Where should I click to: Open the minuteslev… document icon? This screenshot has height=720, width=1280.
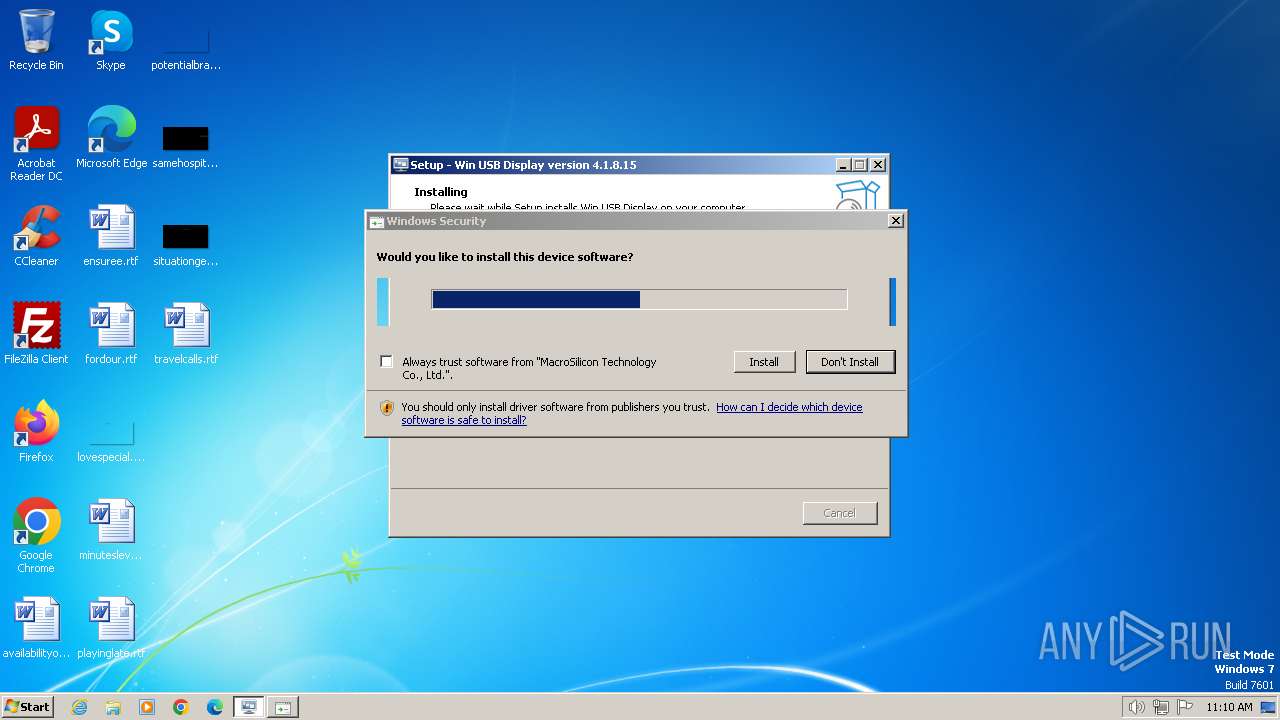coord(110,530)
